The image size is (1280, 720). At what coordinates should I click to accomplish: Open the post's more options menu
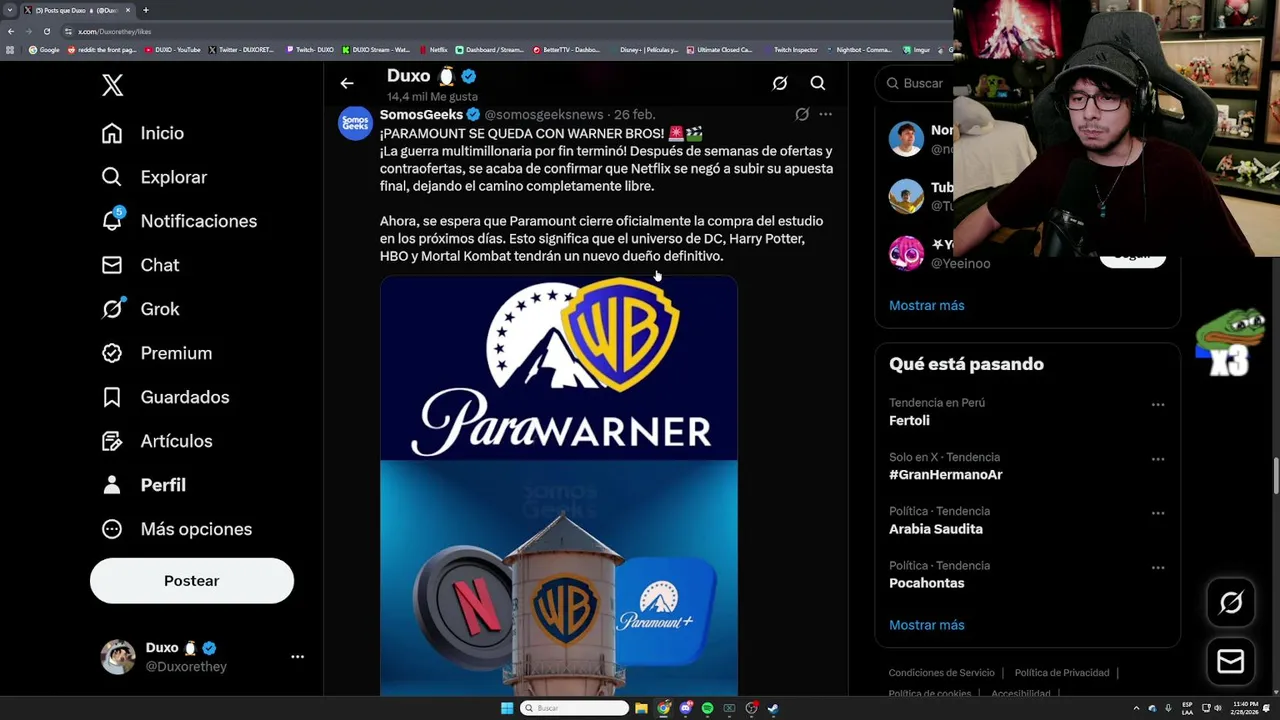tap(825, 115)
